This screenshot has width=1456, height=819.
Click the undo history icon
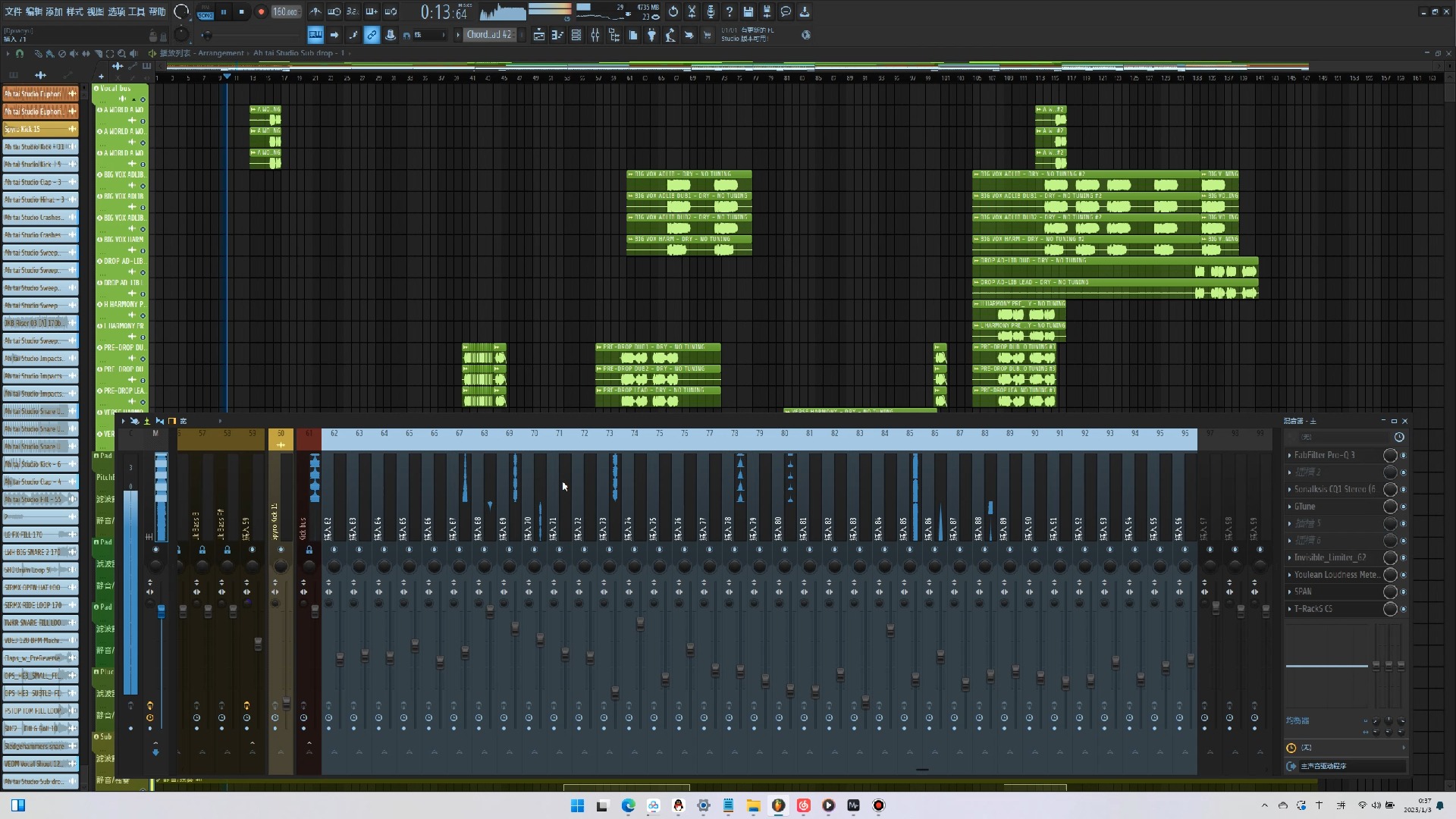pos(673,11)
